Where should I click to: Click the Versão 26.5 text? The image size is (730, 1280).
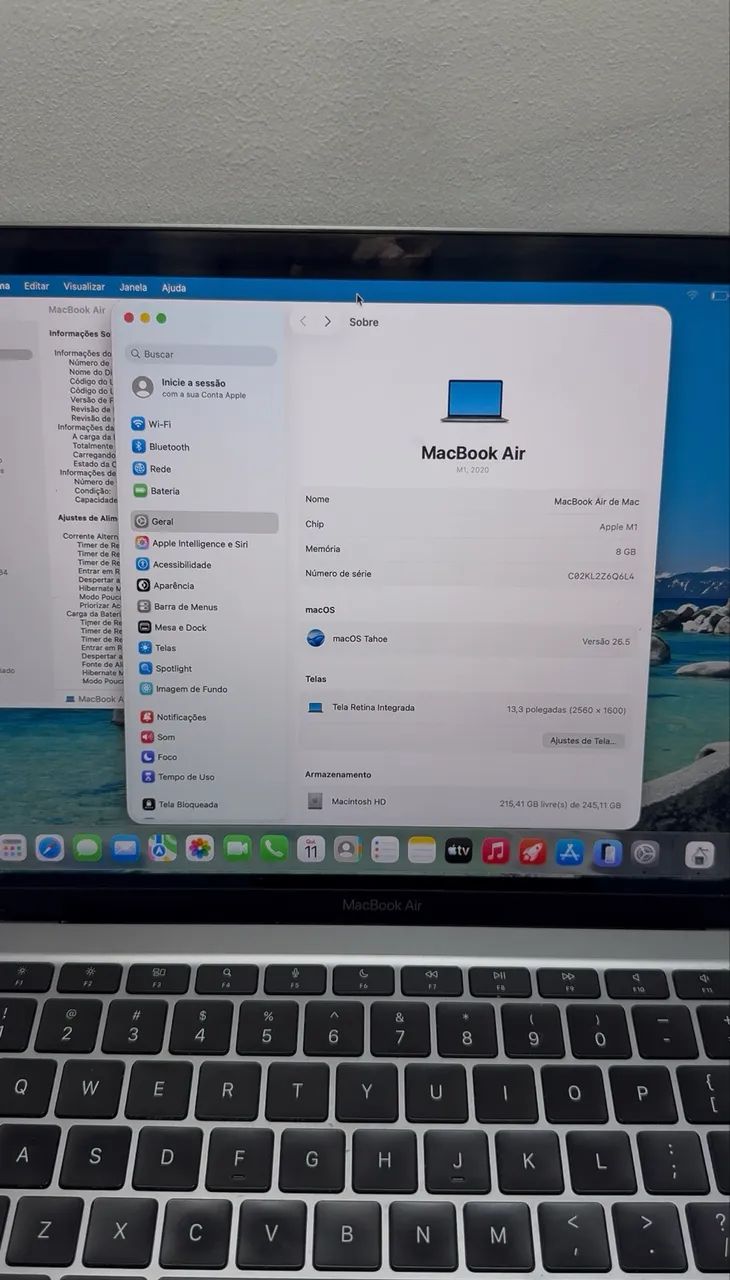[x=606, y=642]
